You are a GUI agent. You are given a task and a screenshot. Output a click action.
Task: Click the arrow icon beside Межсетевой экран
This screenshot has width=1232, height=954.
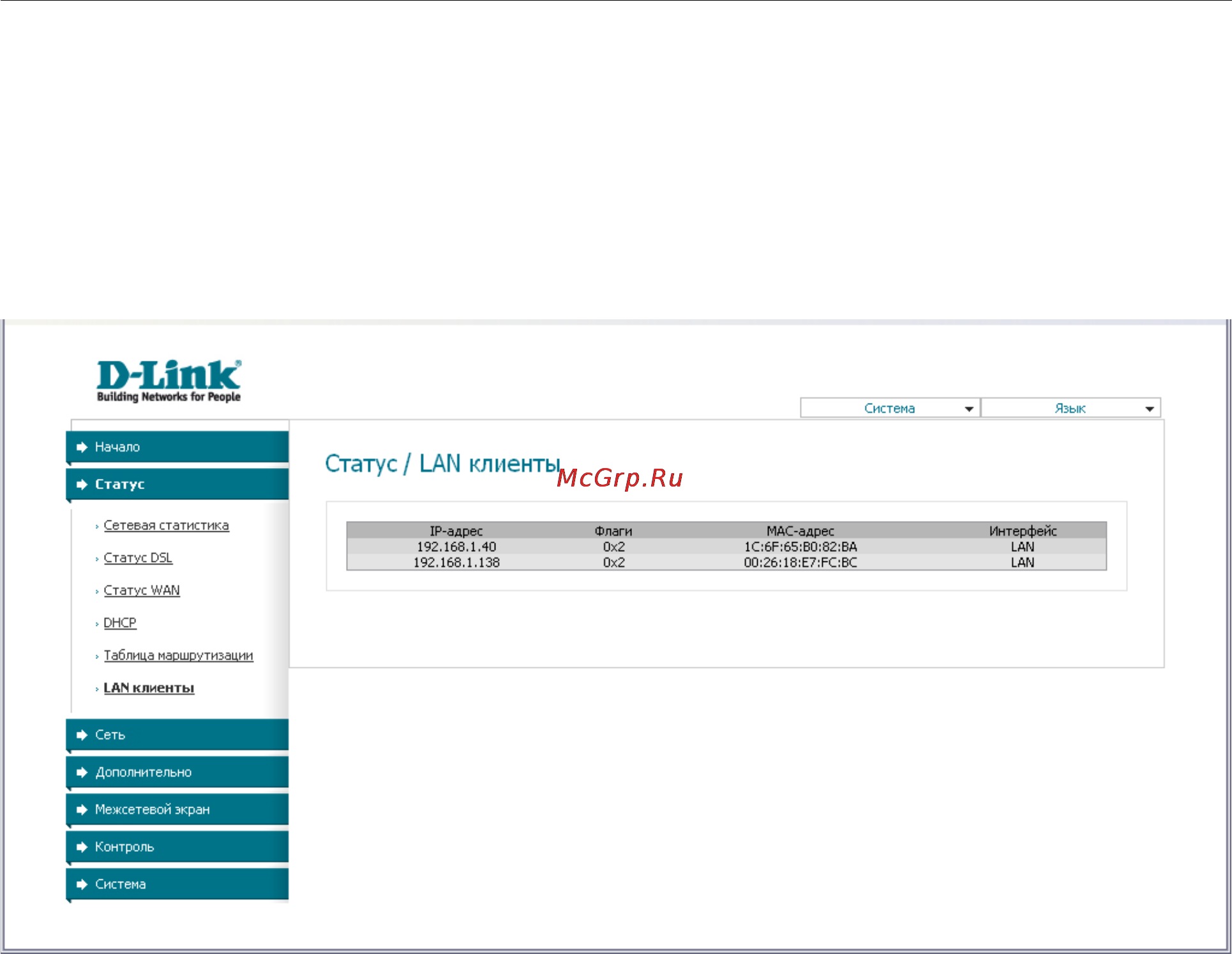click(82, 810)
